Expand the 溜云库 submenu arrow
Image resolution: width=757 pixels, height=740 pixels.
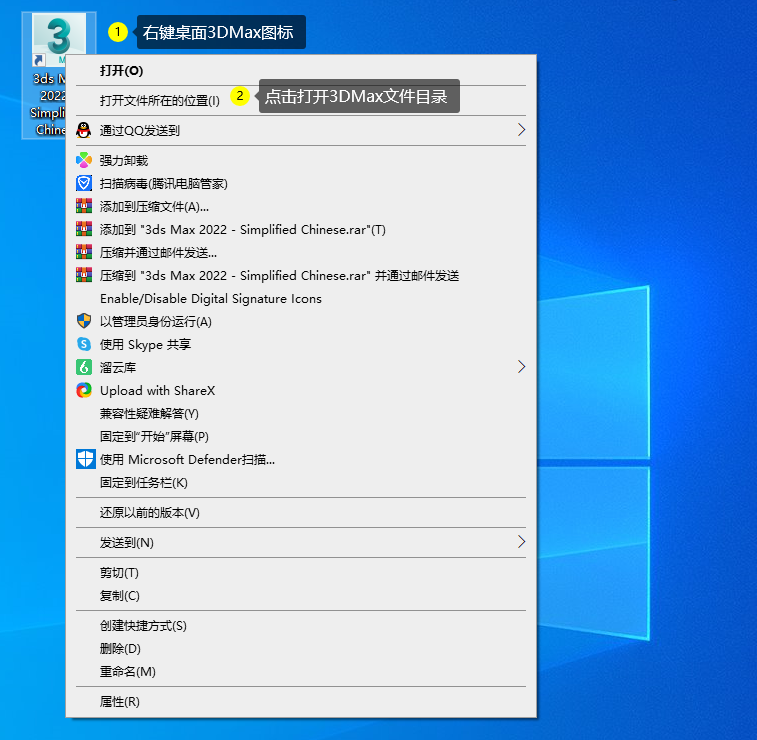521,367
